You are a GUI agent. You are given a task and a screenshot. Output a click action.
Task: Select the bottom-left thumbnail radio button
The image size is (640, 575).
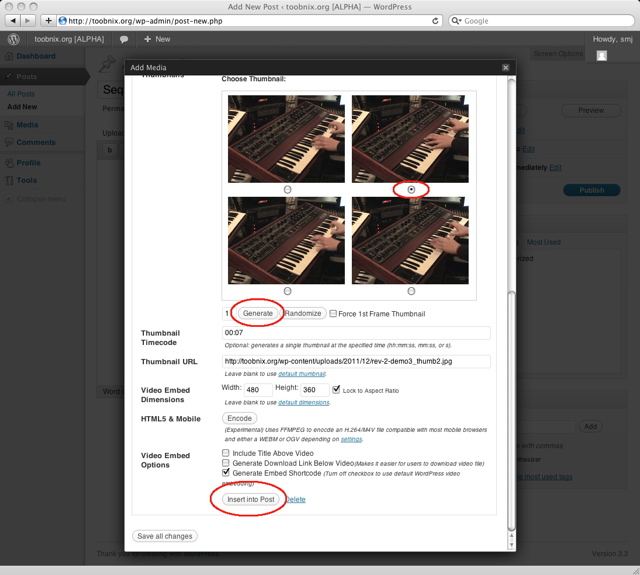[287, 291]
